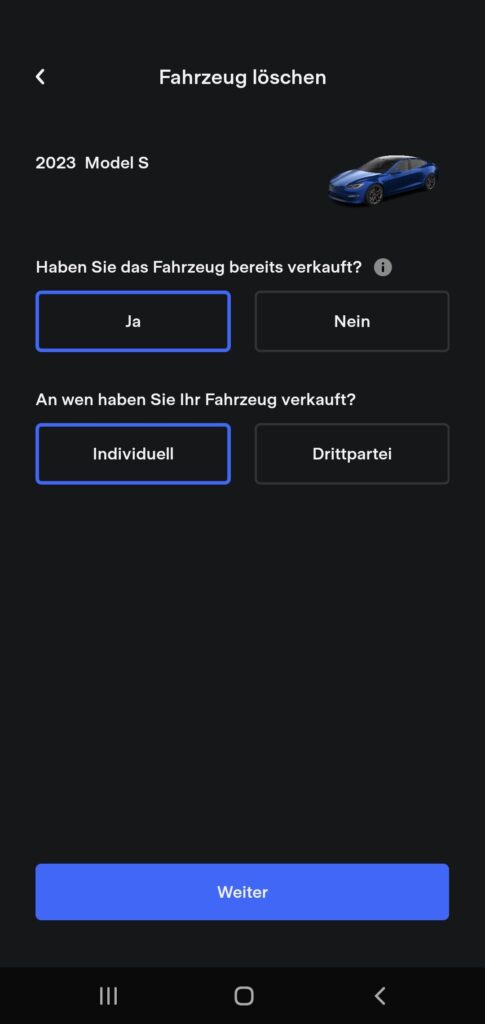Click the Fahrzeug löschen page title
This screenshot has height=1024, width=485.
tap(242, 77)
